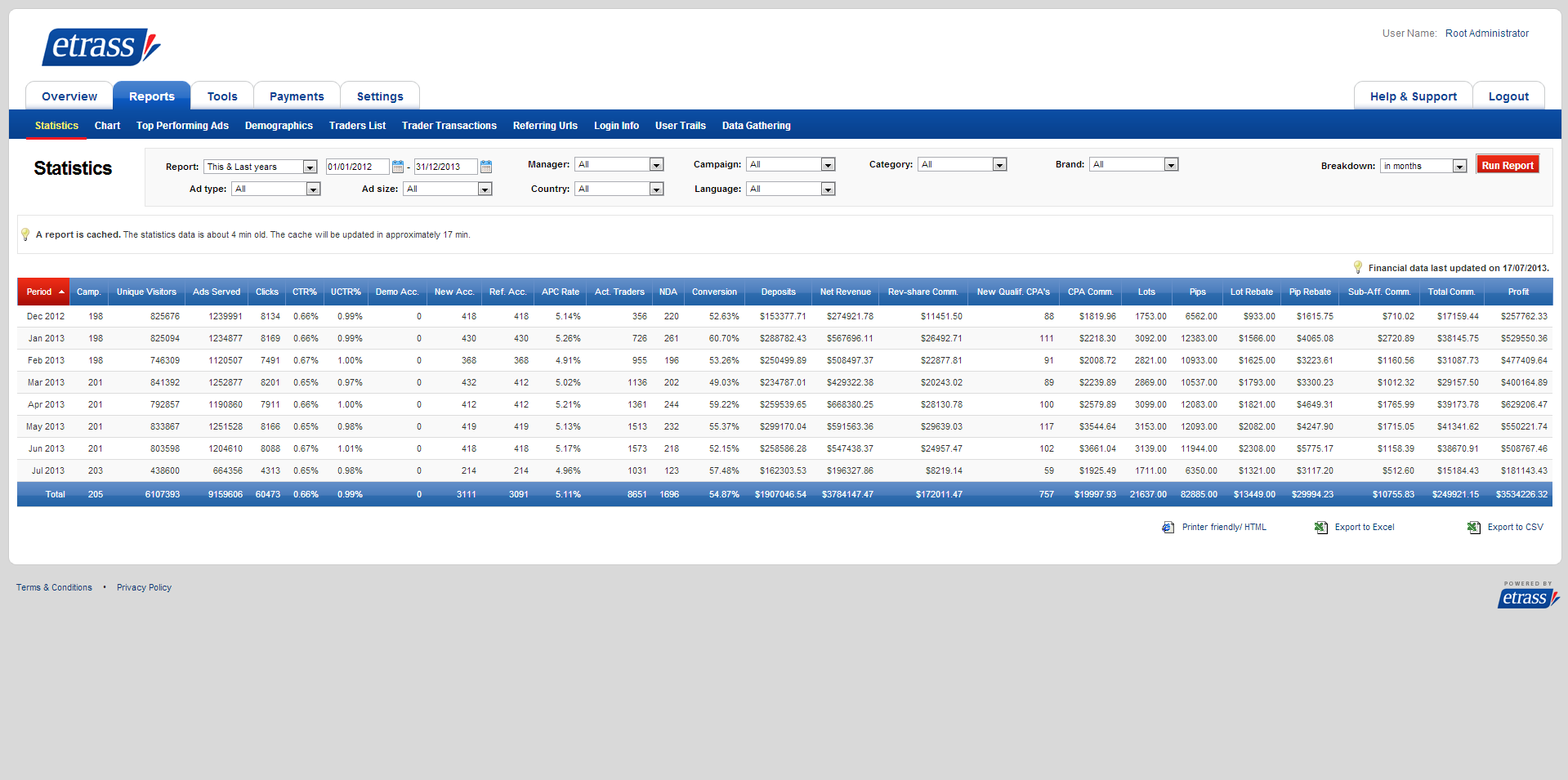Click the Powered by etrass footer logo
Viewport: 1568px width, 780px height.
tap(1527, 596)
